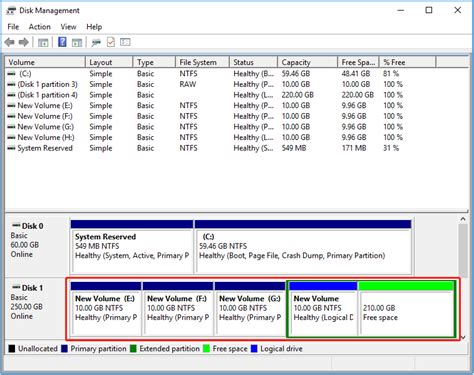
Task: Click the disk icon beside Disk 0 label
Action: (x=16, y=225)
